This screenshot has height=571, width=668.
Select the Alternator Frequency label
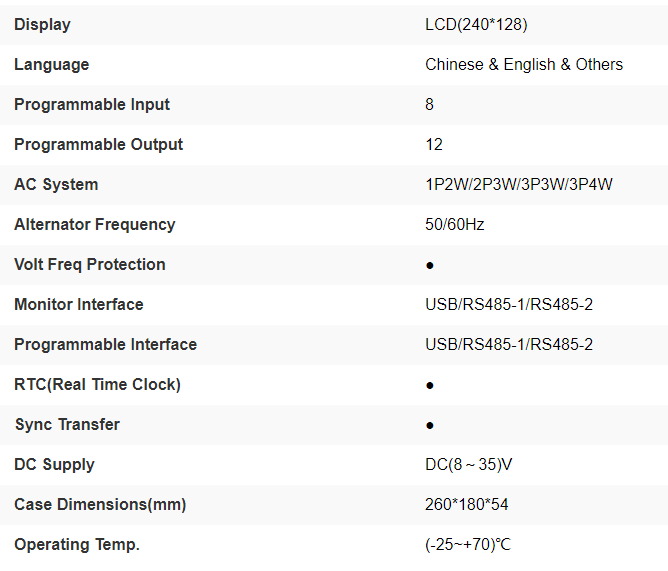[94, 224]
